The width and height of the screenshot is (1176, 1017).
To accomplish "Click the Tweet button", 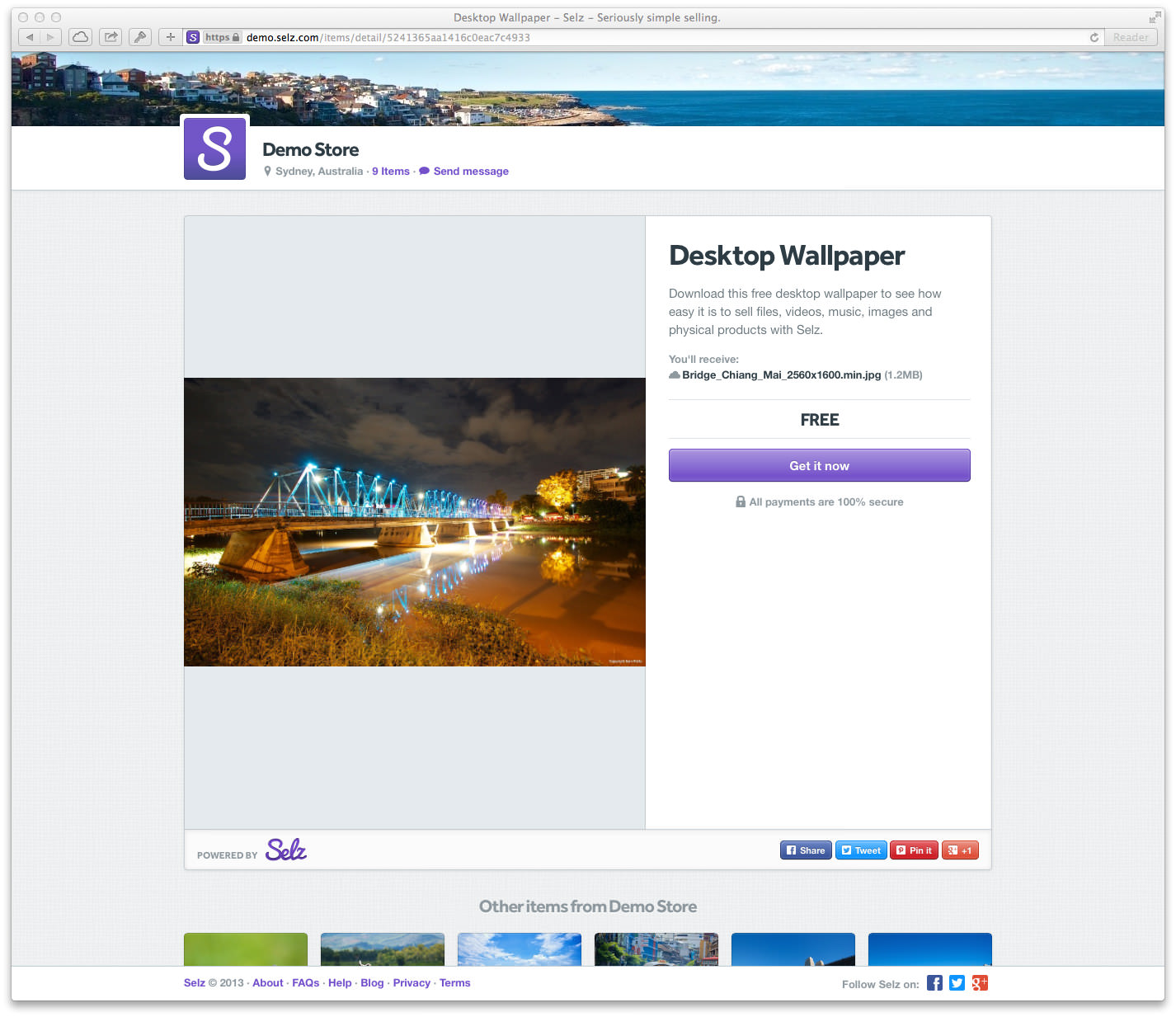I will click(861, 850).
